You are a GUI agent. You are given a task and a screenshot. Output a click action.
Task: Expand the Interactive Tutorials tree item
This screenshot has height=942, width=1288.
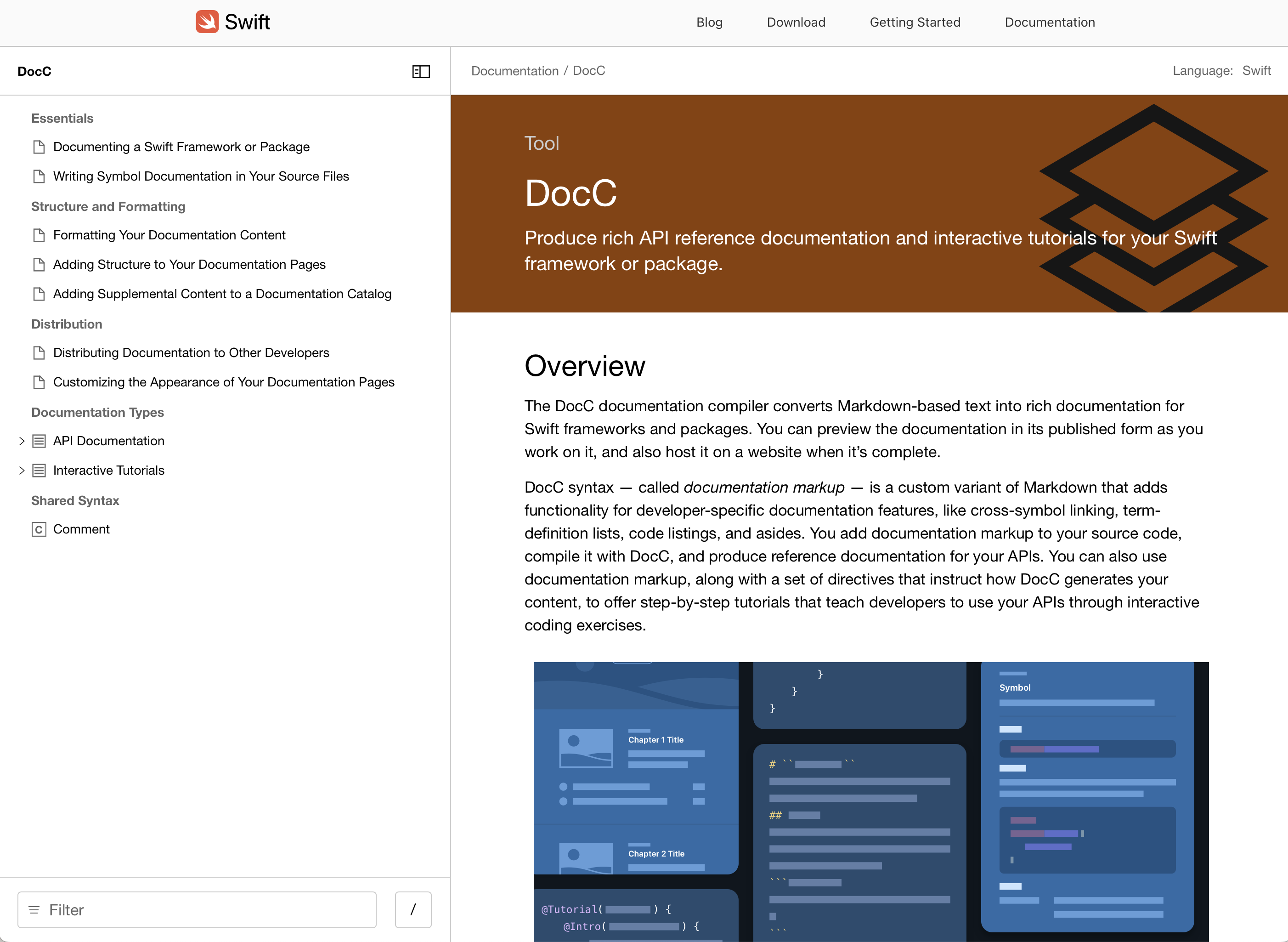point(22,471)
